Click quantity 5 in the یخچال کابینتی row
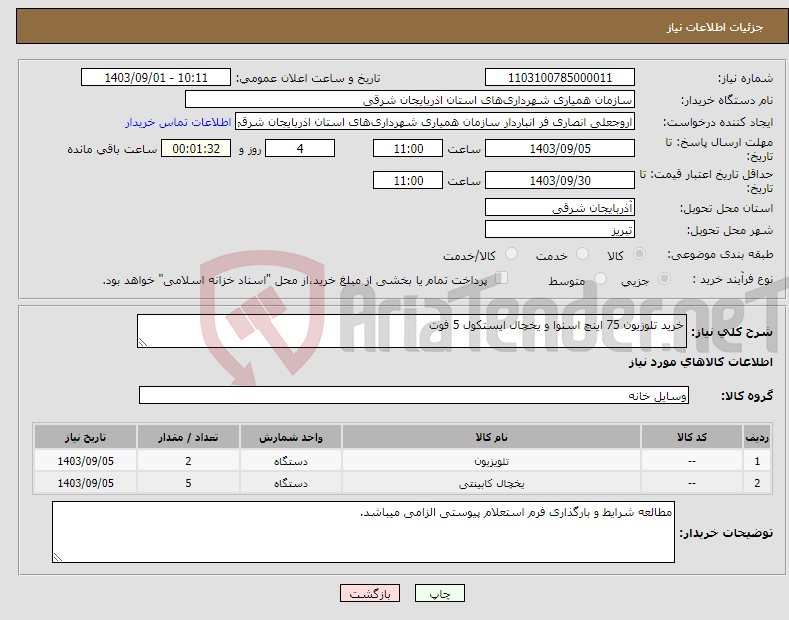 point(188,483)
